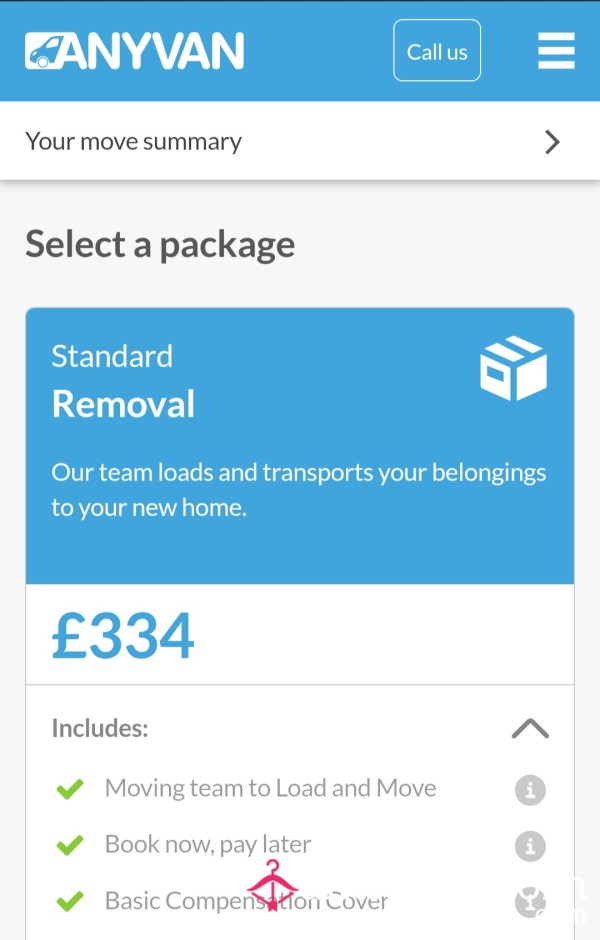600x940 pixels.
Task: Open info for Basic Compensation Cover
Action: point(530,902)
